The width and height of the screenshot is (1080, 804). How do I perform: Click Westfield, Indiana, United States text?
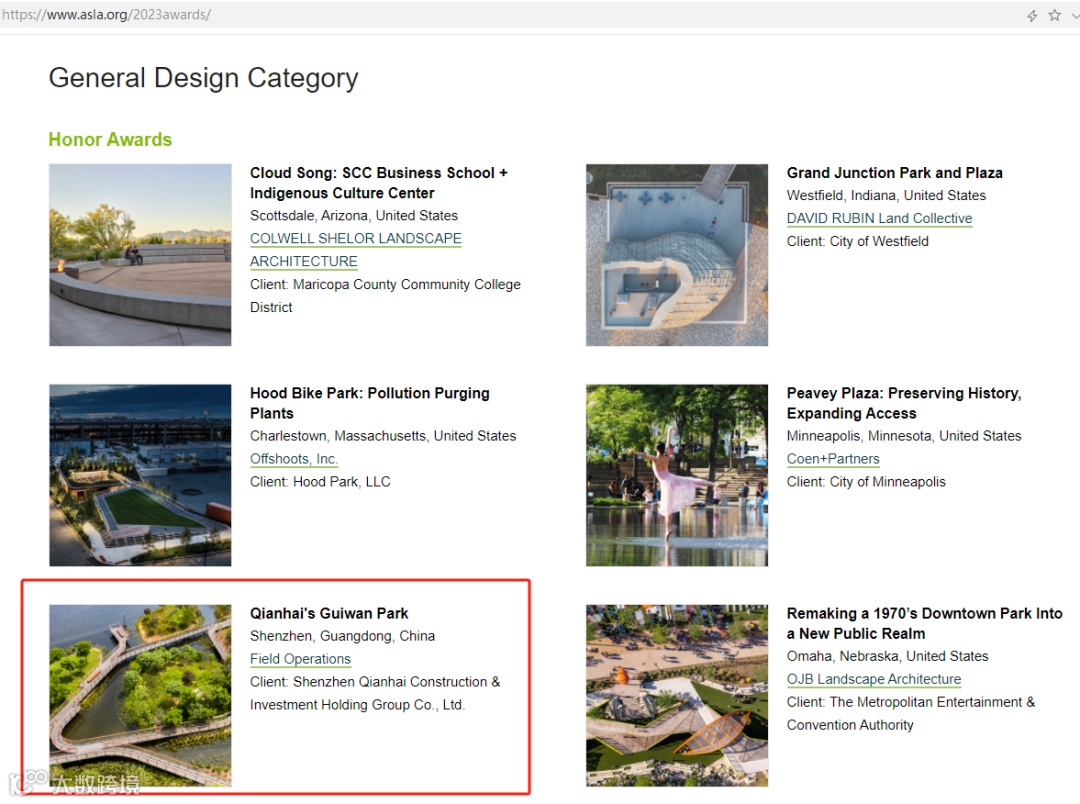[x=886, y=196]
